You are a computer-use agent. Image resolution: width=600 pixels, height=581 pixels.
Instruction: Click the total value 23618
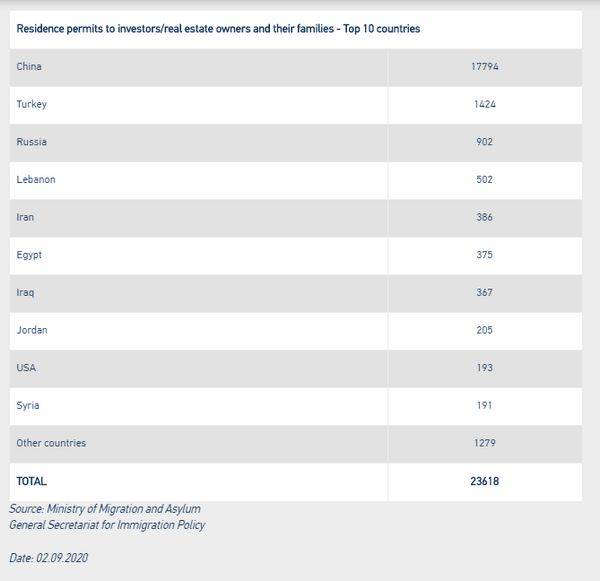point(484,481)
